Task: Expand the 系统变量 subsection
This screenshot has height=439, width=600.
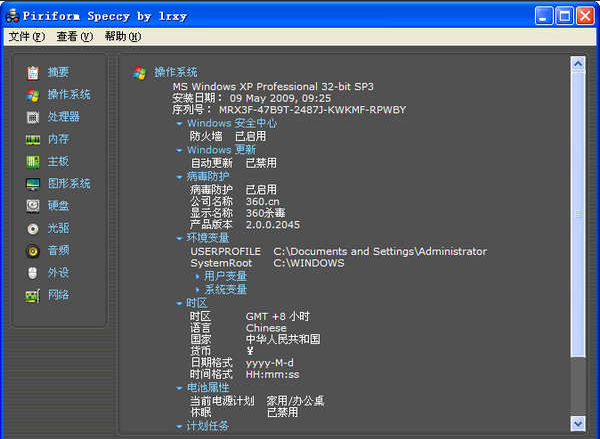Action: point(197,290)
